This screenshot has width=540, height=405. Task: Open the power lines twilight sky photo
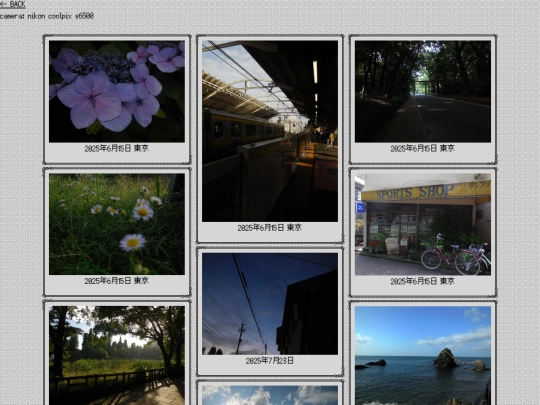point(270,304)
